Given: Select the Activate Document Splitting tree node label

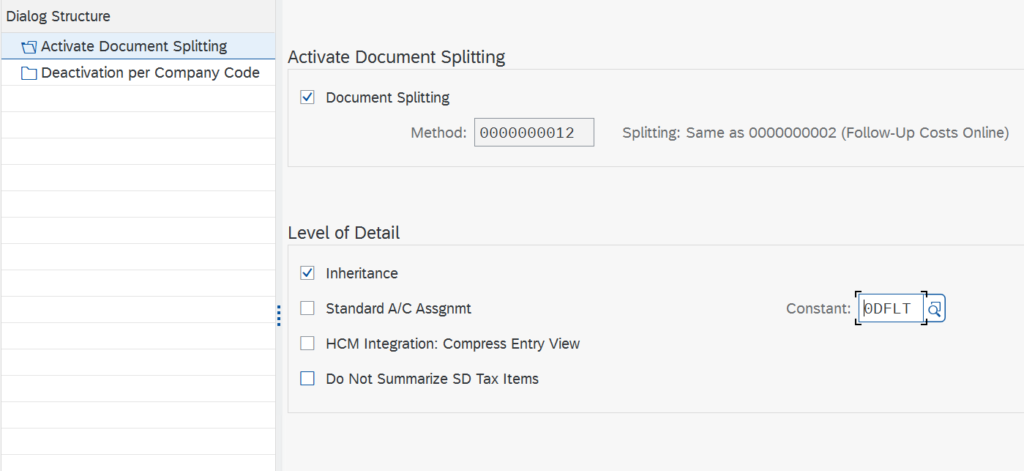Looking at the screenshot, I should 134,46.
